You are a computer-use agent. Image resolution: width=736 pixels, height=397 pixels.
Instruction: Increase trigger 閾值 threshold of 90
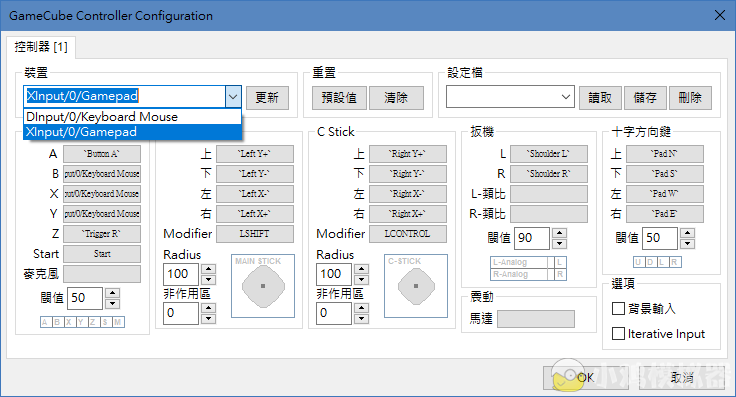pos(559,233)
